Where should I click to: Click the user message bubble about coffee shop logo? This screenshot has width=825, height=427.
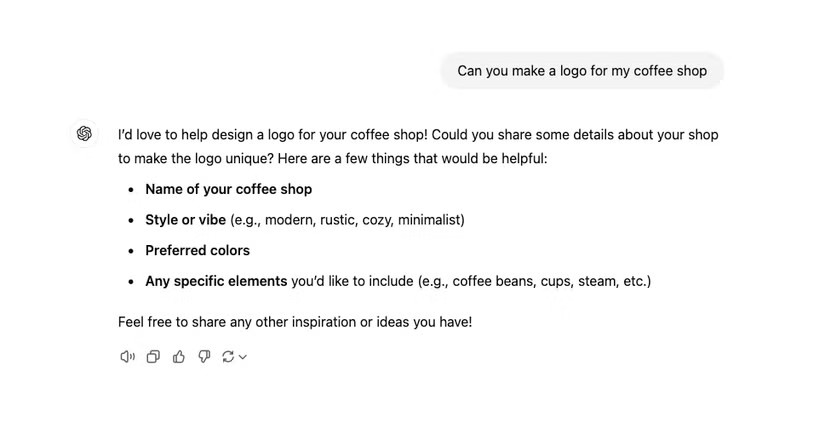(x=581, y=71)
